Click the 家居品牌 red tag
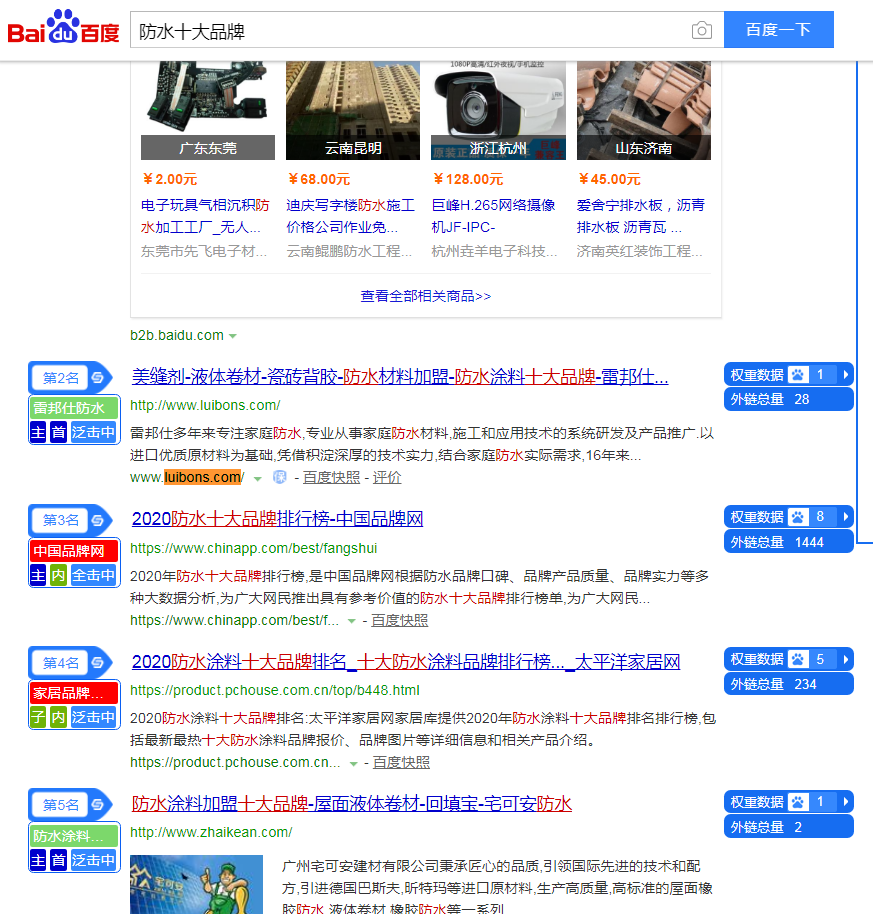This screenshot has width=873, height=914. click(74, 693)
